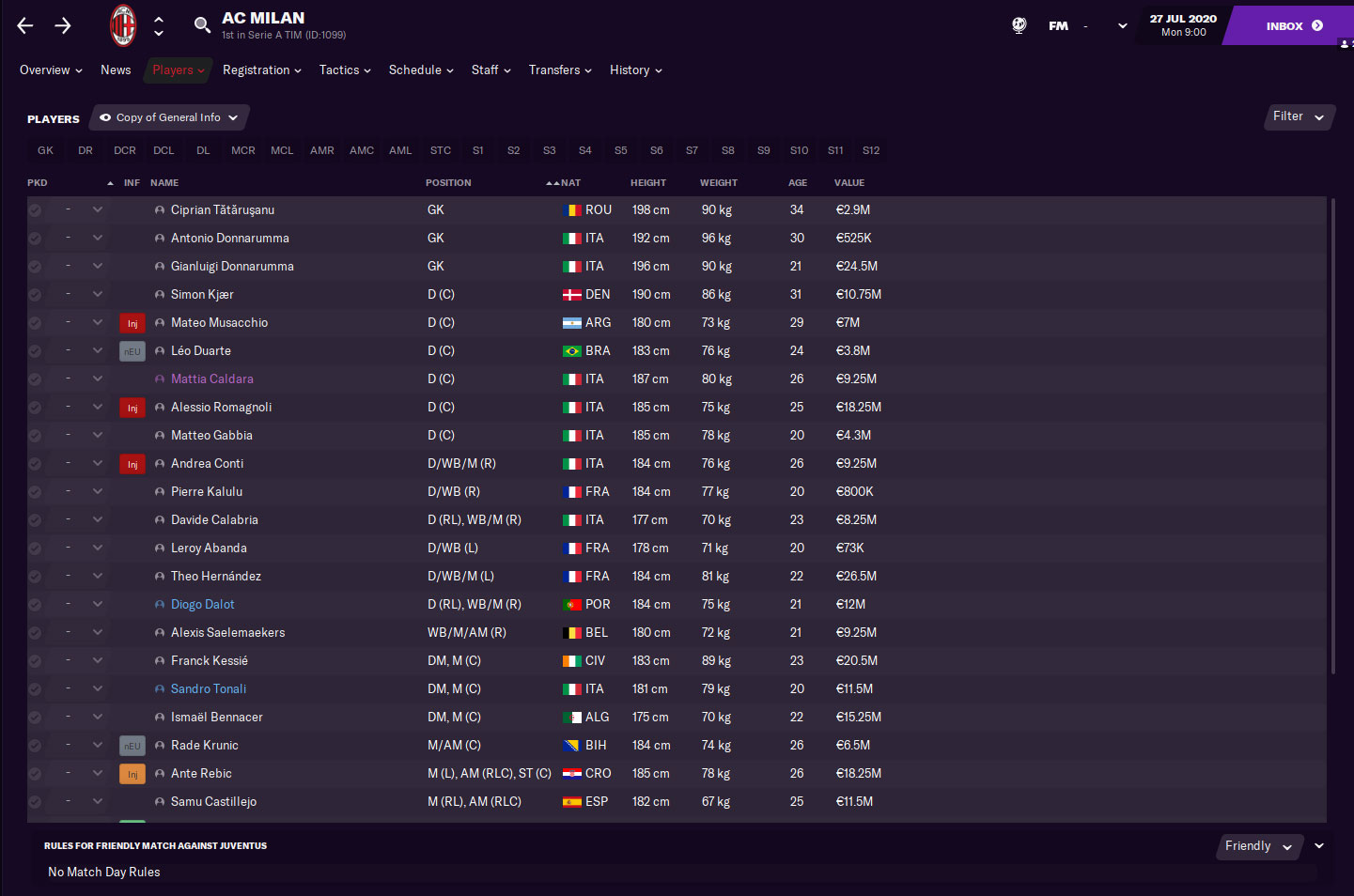Toggle pick checkbox for Matteo Gabbia
Viewport: 1354px width, 896px height.
click(35, 436)
